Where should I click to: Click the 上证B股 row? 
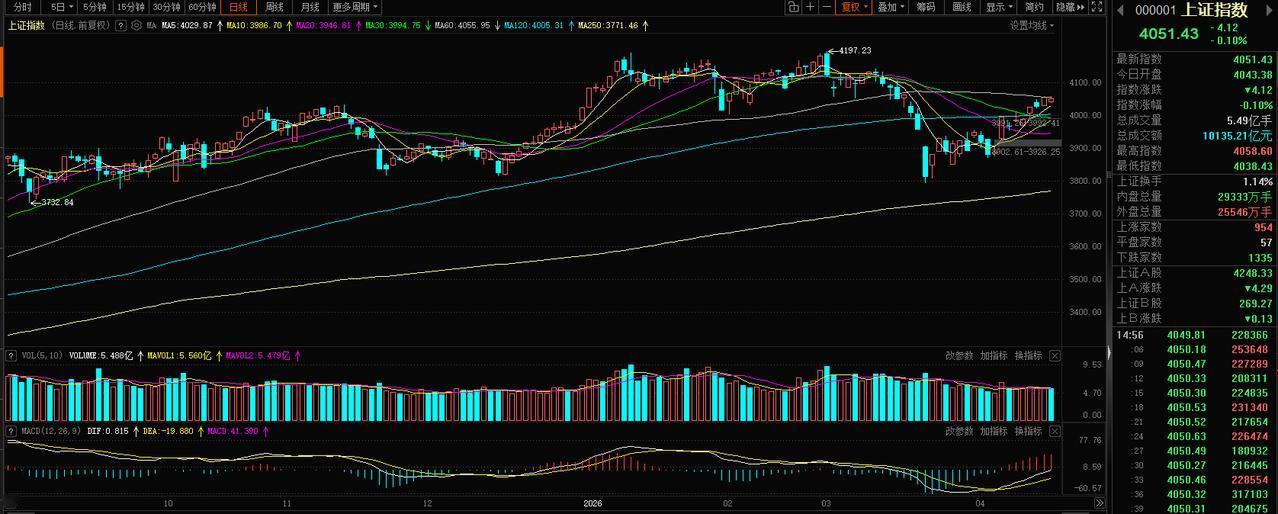1195,303
